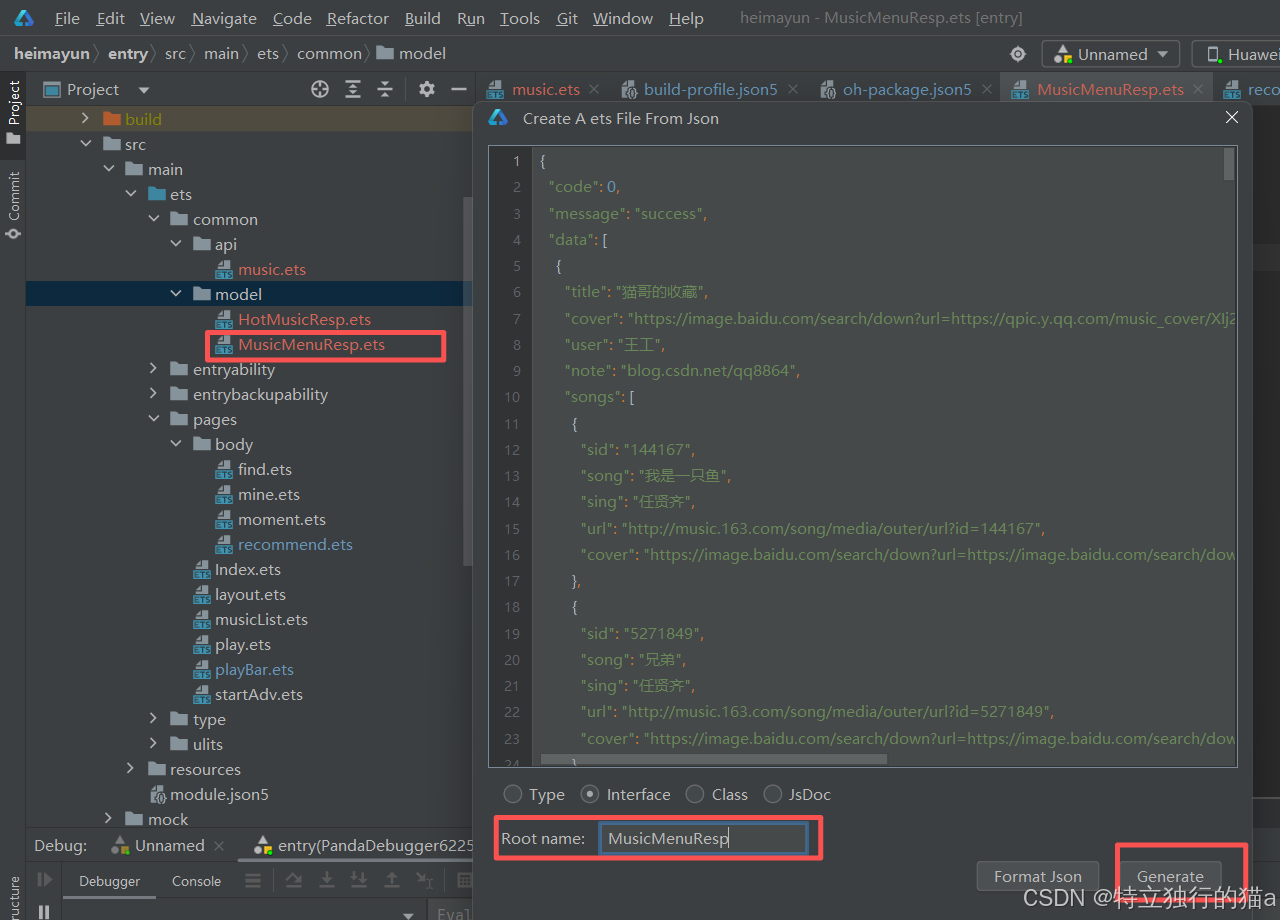Open the Unnamed run configuration dropdown
Image resolution: width=1280 pixels, height=920 pixels.
coord(1110,54)
